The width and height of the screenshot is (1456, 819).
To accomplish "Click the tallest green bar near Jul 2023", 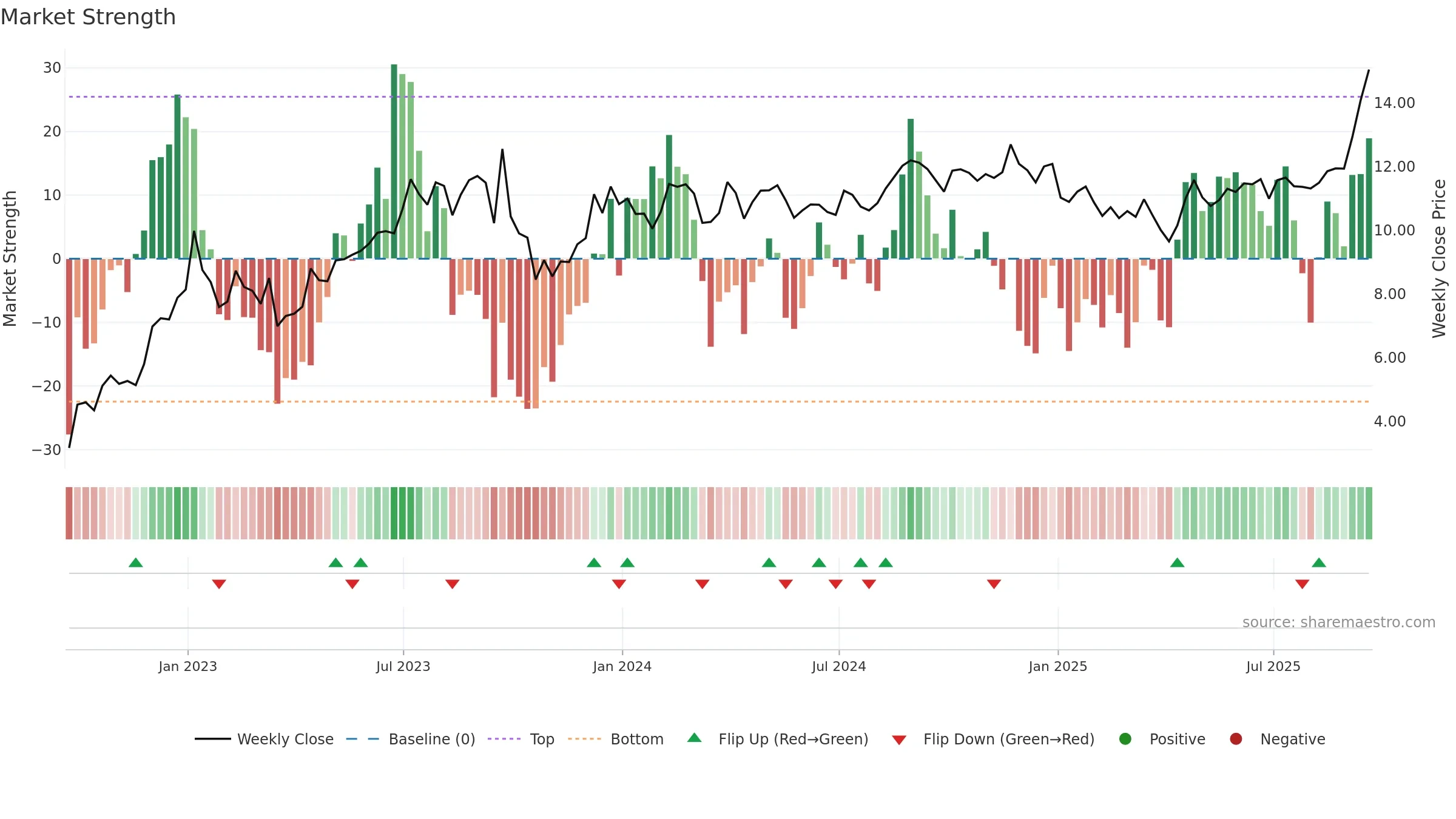I will pyautogui.click(x=394, y=161).
